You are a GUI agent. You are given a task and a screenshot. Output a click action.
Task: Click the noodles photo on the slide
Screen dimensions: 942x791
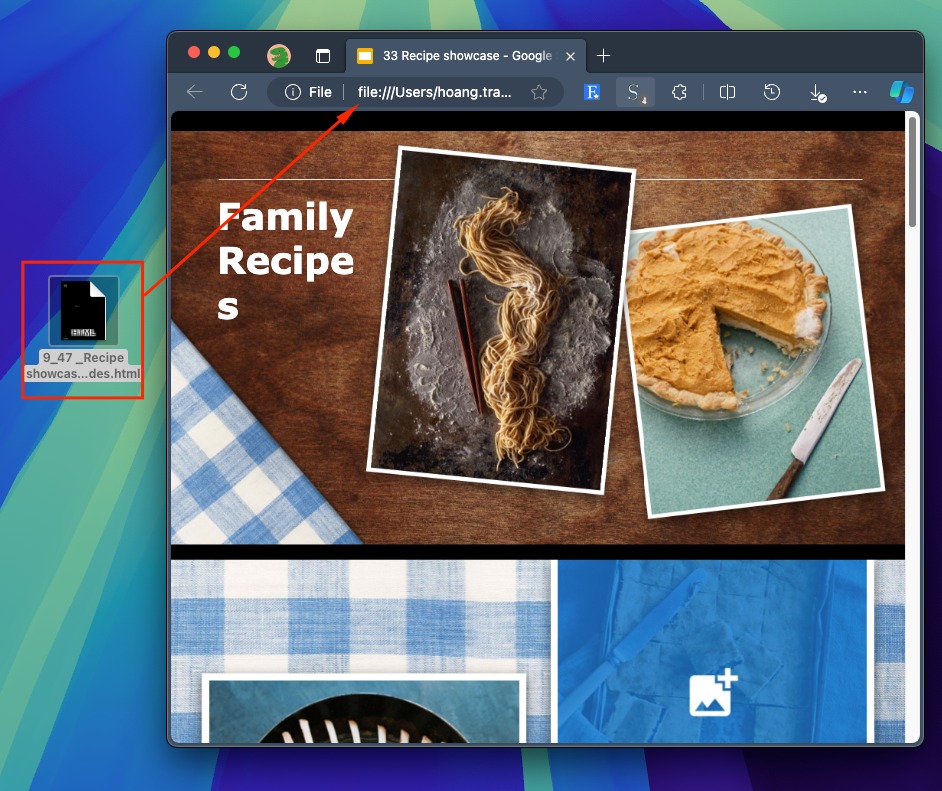500,320
